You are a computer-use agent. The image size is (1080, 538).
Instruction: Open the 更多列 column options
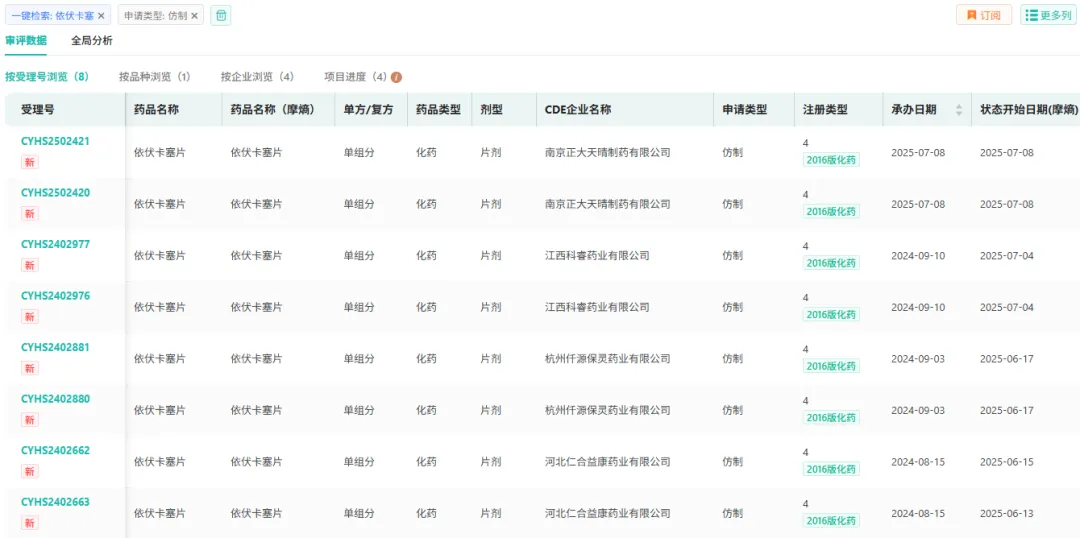pos(1048,15)
